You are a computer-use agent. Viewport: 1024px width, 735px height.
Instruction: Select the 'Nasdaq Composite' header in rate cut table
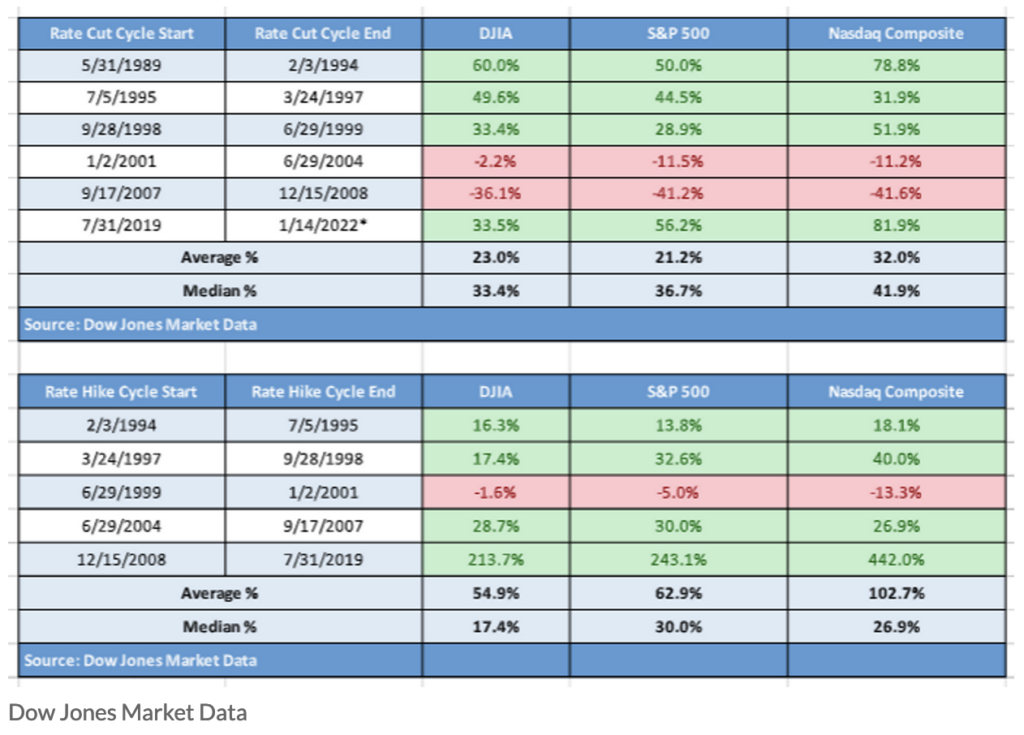(x=895, y=33)
